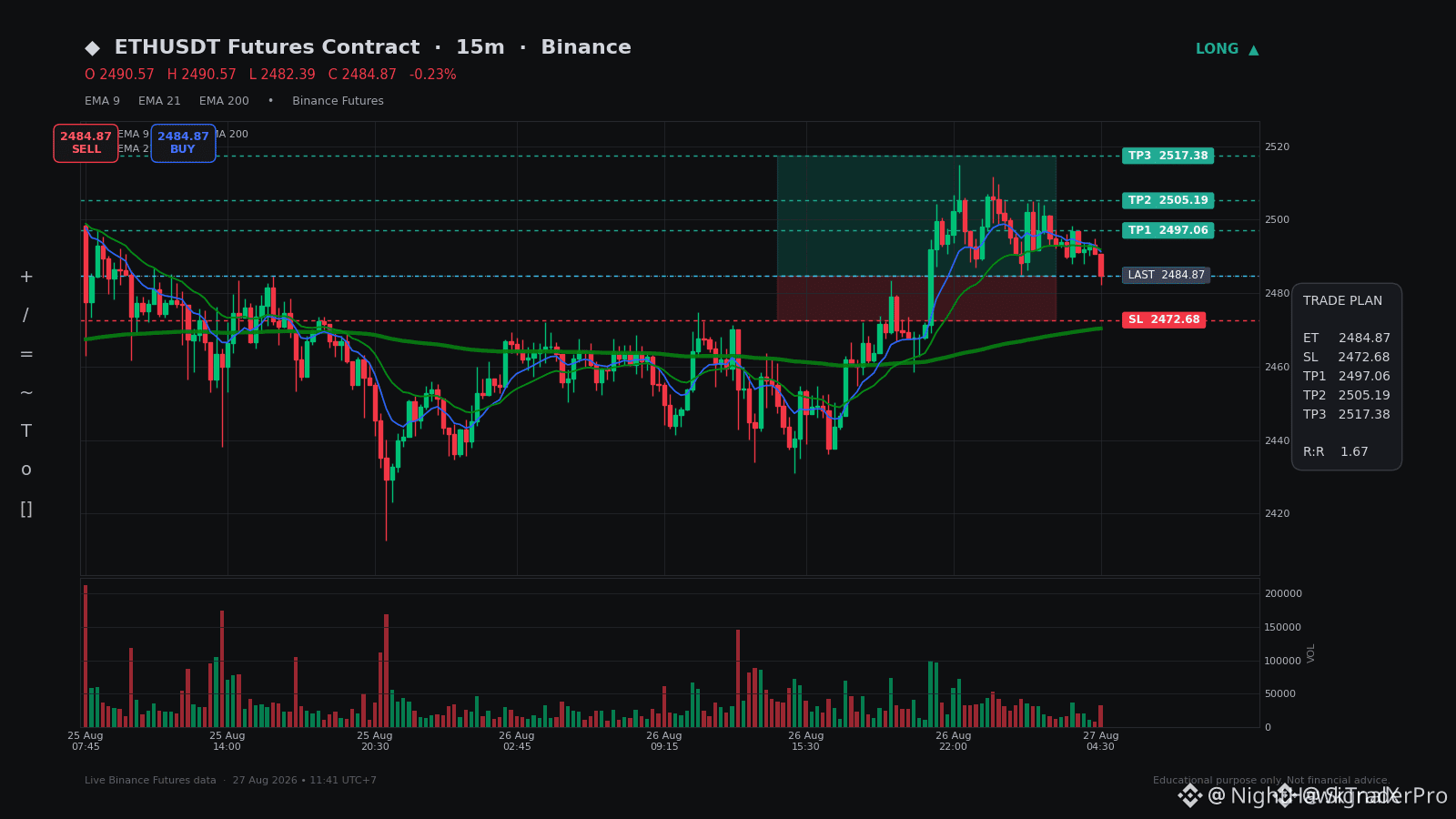
Task: Click the -0.23% change value
Action: (x=432, y=75)
